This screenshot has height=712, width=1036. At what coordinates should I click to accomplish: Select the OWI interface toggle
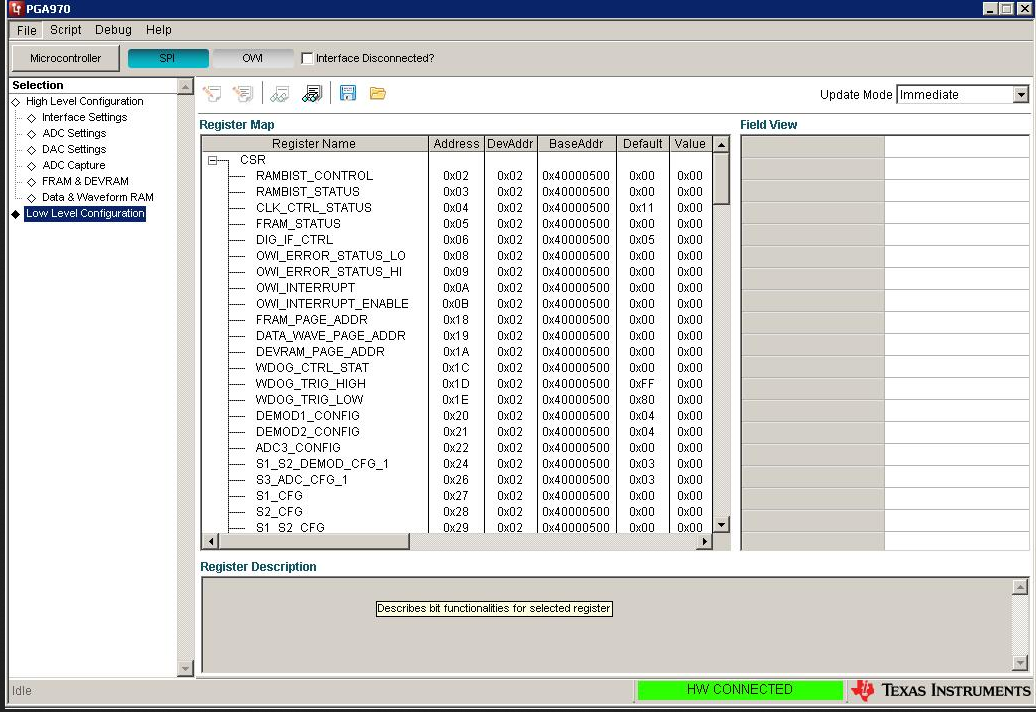pyautogui.click(x=252, y=58)
